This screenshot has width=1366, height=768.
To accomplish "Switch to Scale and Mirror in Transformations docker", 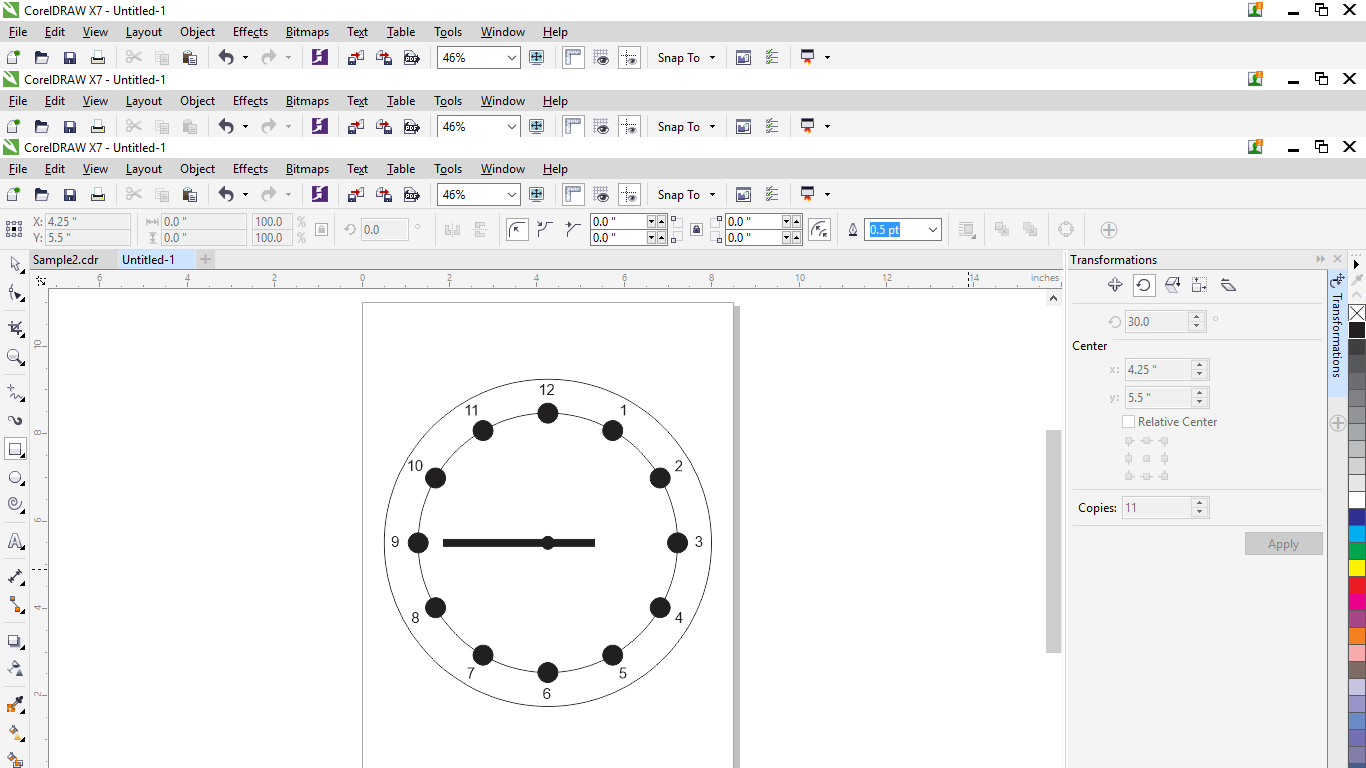I will tap(1172, 285).
